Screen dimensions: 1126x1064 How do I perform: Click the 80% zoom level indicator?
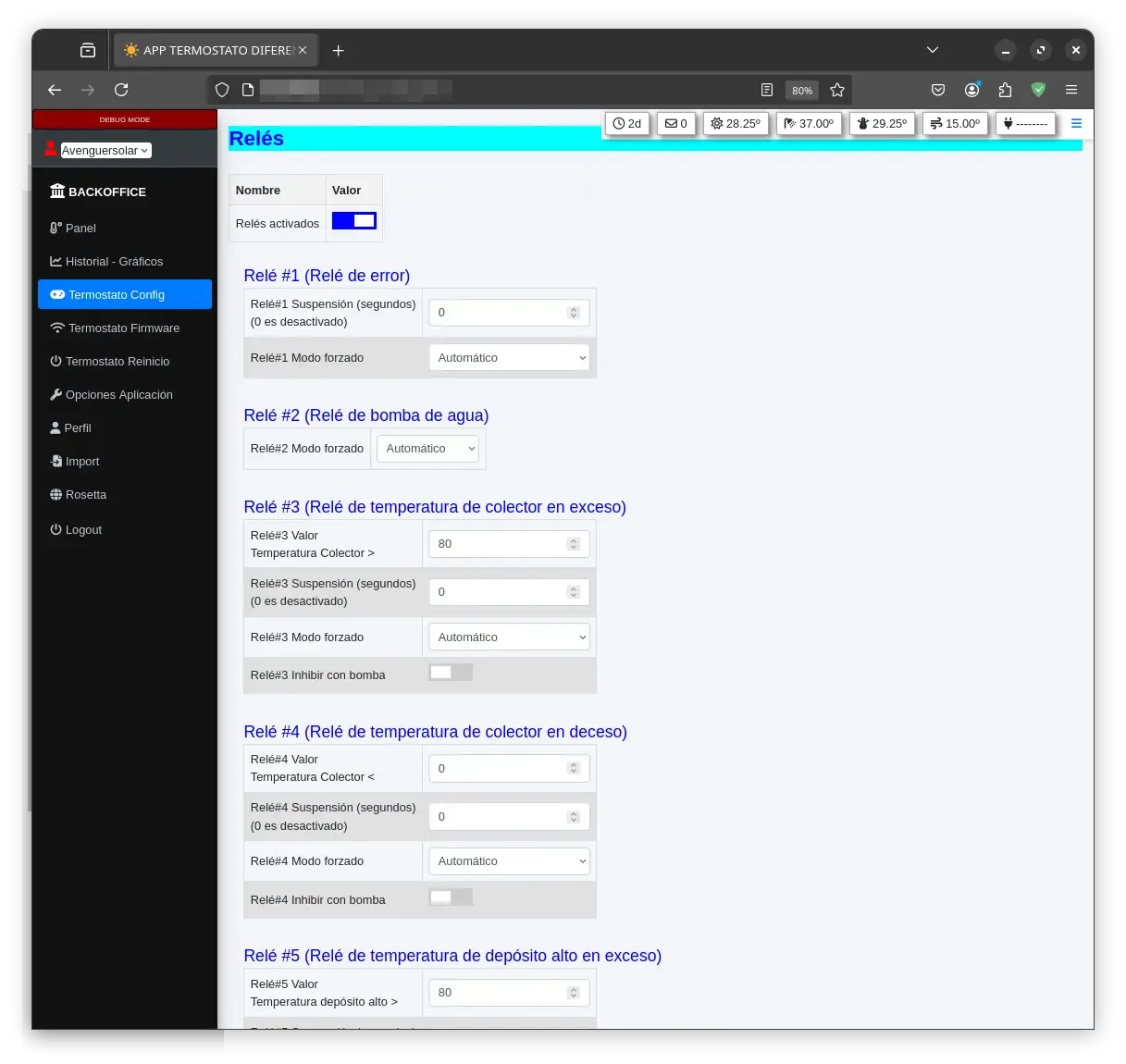[801, 91]
